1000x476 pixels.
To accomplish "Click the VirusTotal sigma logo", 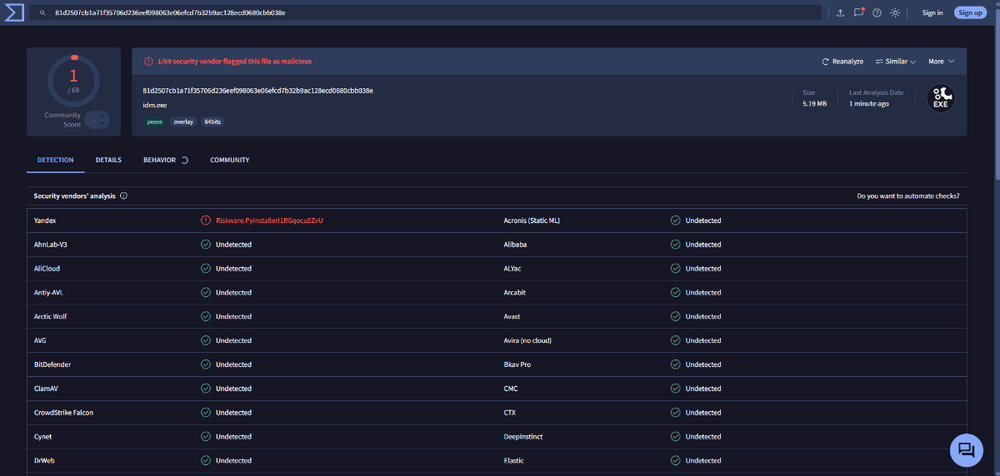I will click(x=13, y=12).
